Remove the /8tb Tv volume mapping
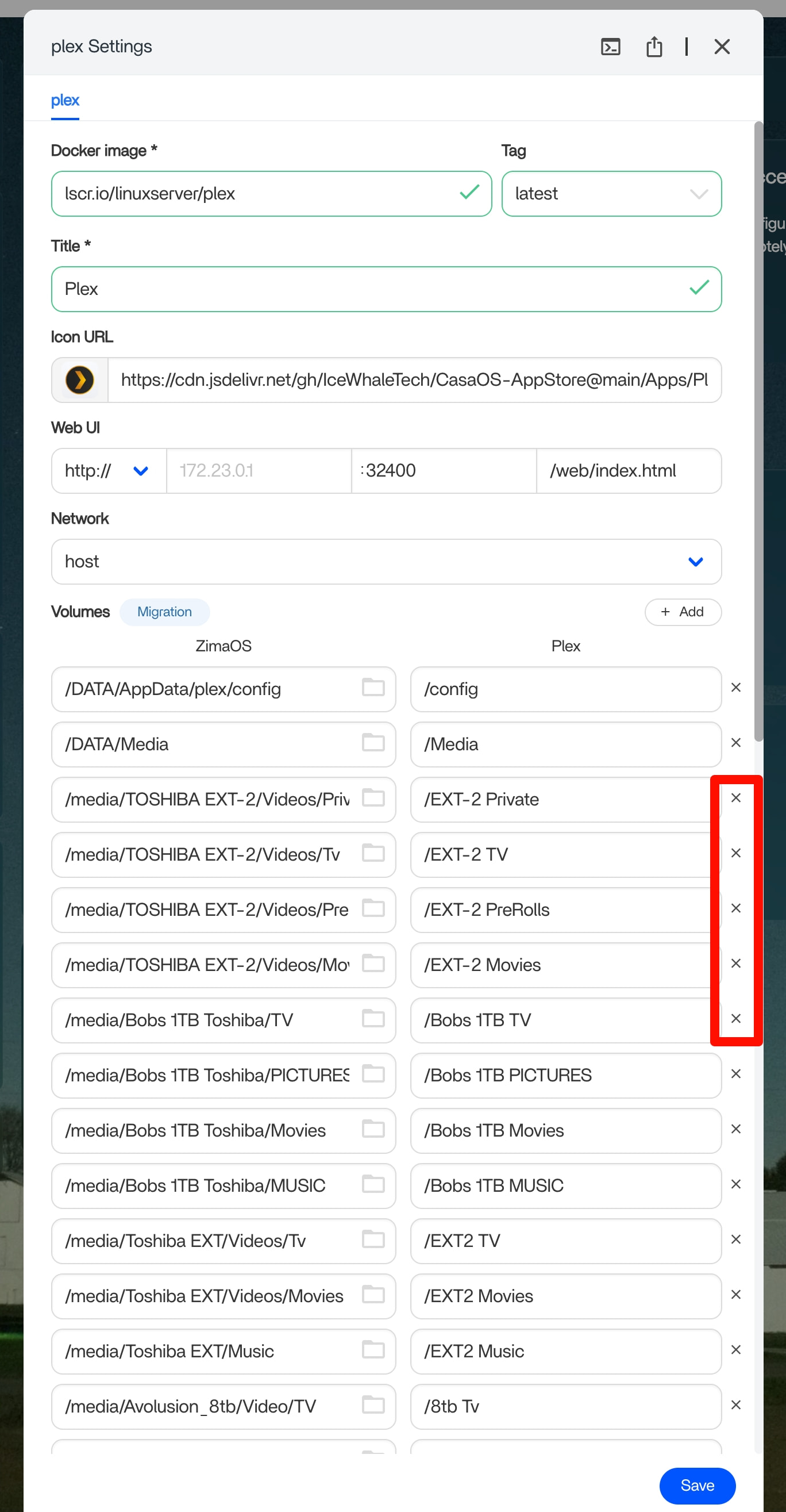 (735, 1404)
